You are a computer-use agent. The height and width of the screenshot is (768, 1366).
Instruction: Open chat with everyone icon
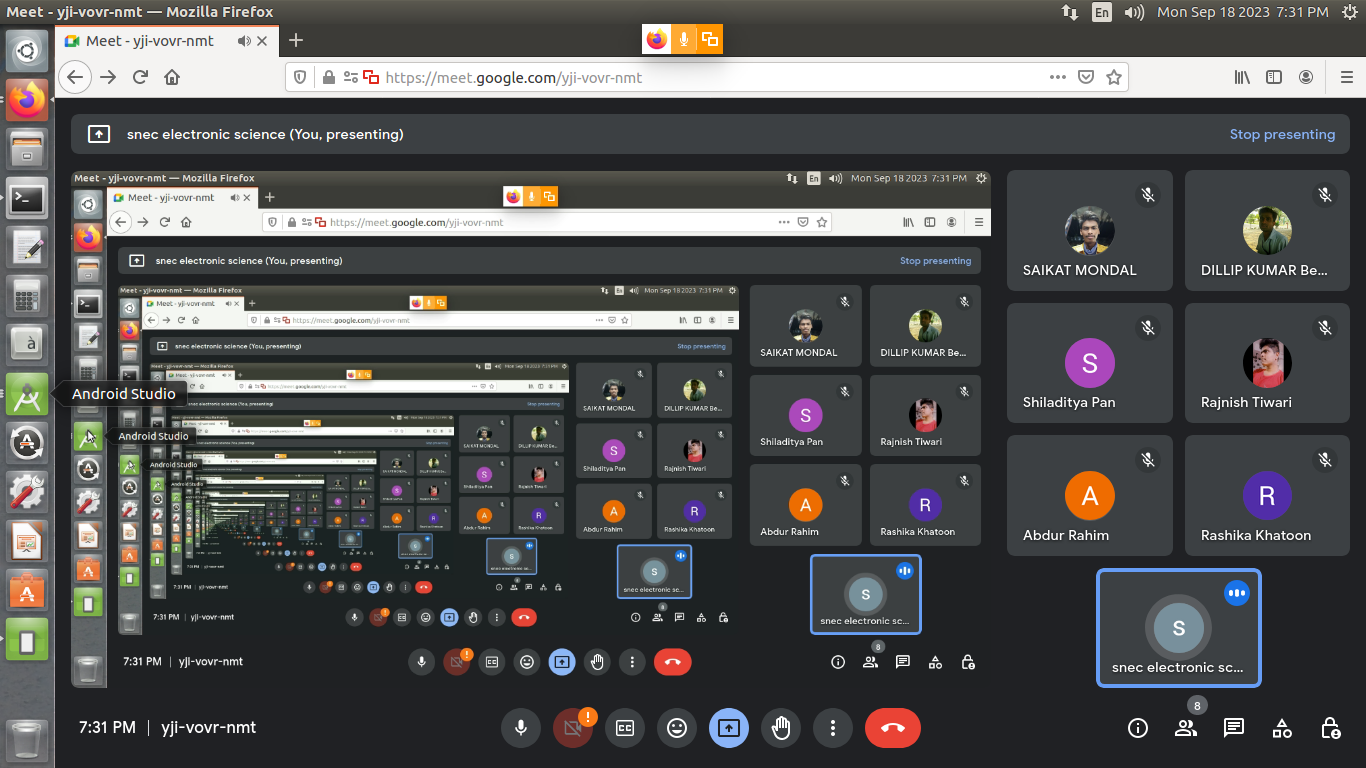pyautogui.click(x=1234, y=728)
